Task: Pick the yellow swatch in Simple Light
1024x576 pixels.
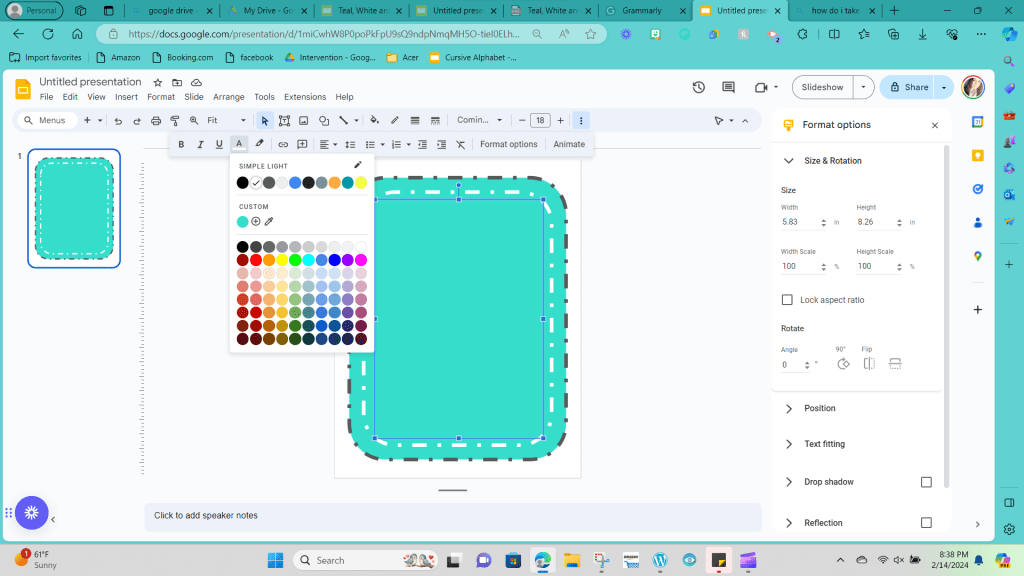Action: [360, 183]
